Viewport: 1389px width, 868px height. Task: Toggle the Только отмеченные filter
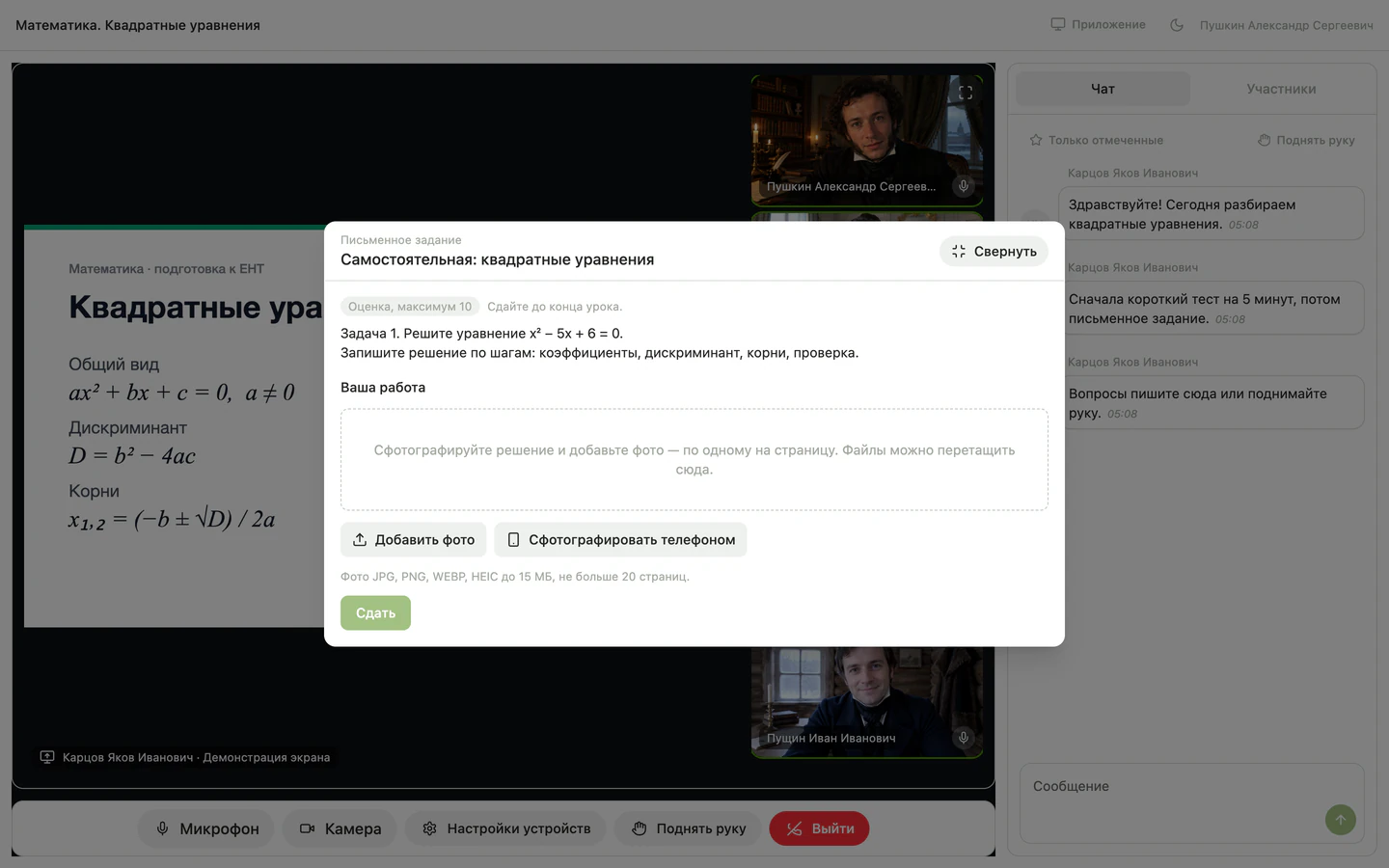(x=1097, y=140)
